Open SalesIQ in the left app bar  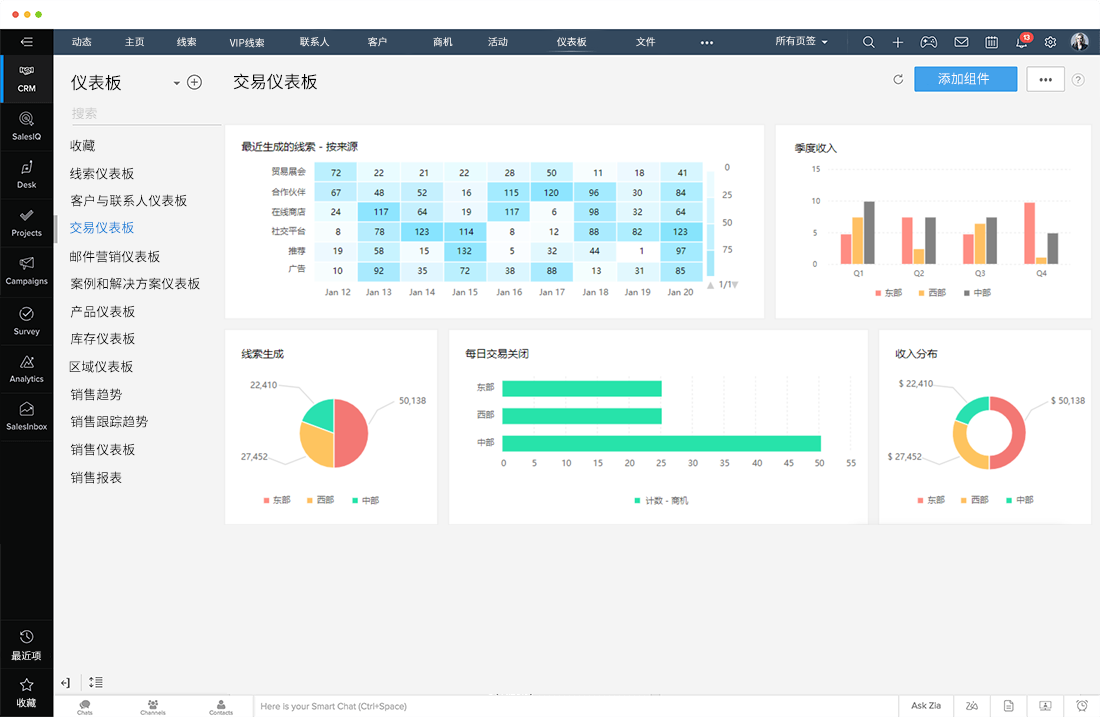coord(27,125)
